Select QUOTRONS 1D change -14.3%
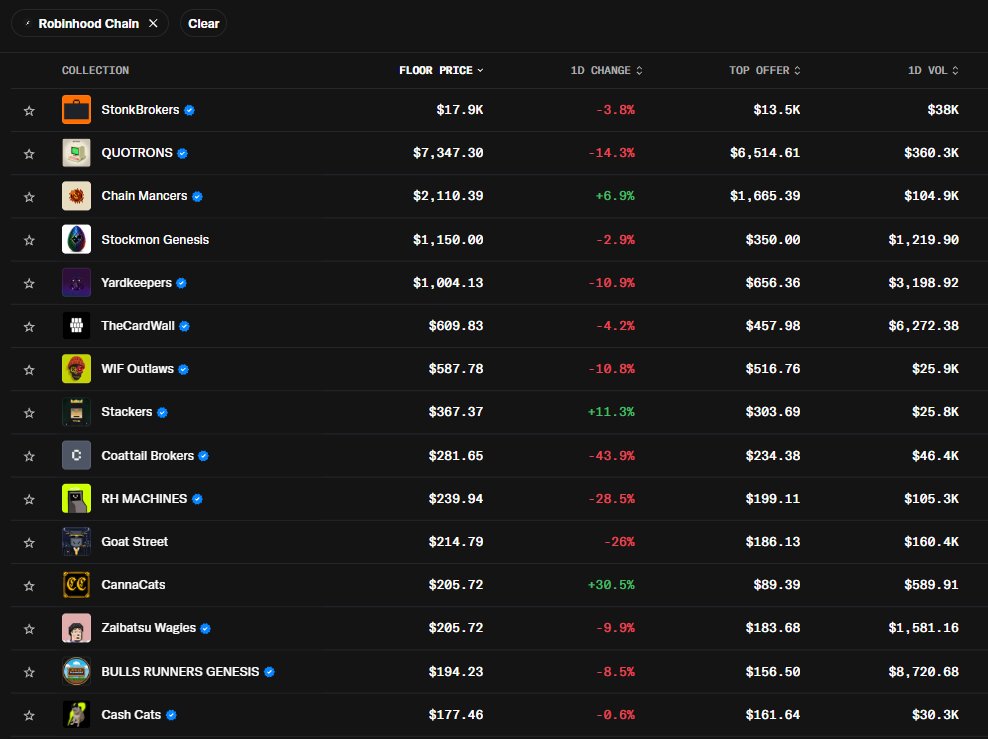Image resolution: width=988 pixels, height=739 pixels. pyautogui.click(x=611, y=152)
